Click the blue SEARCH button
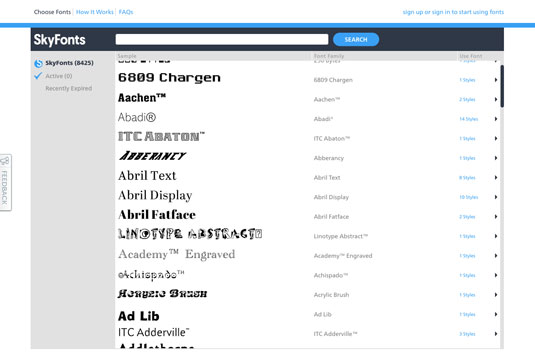 click(x=356, y=39)
